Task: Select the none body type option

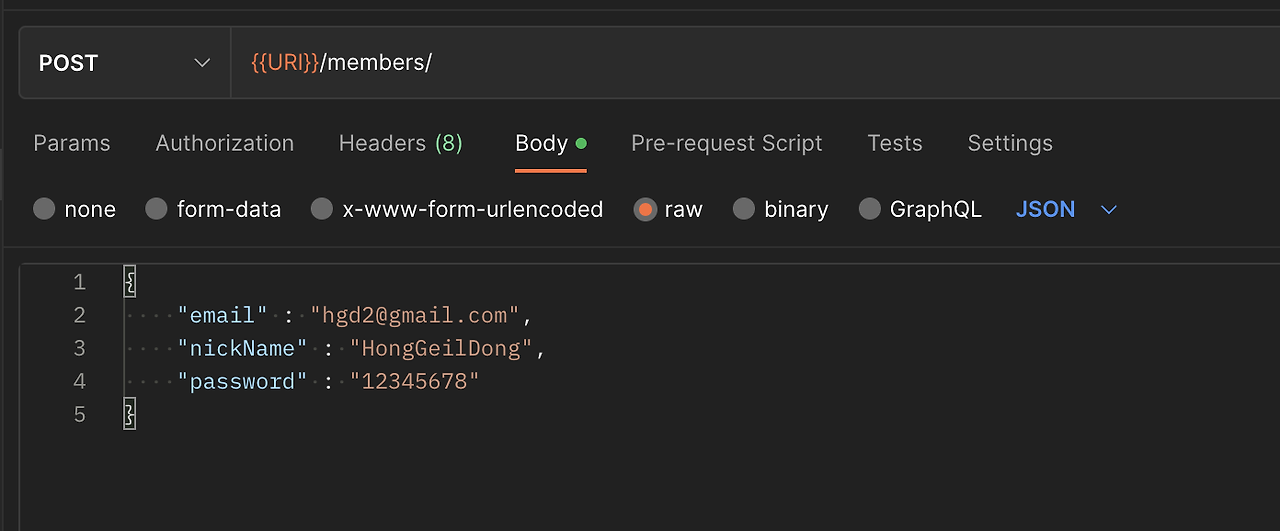Action: pyautogui.click(x=45, y=209)
